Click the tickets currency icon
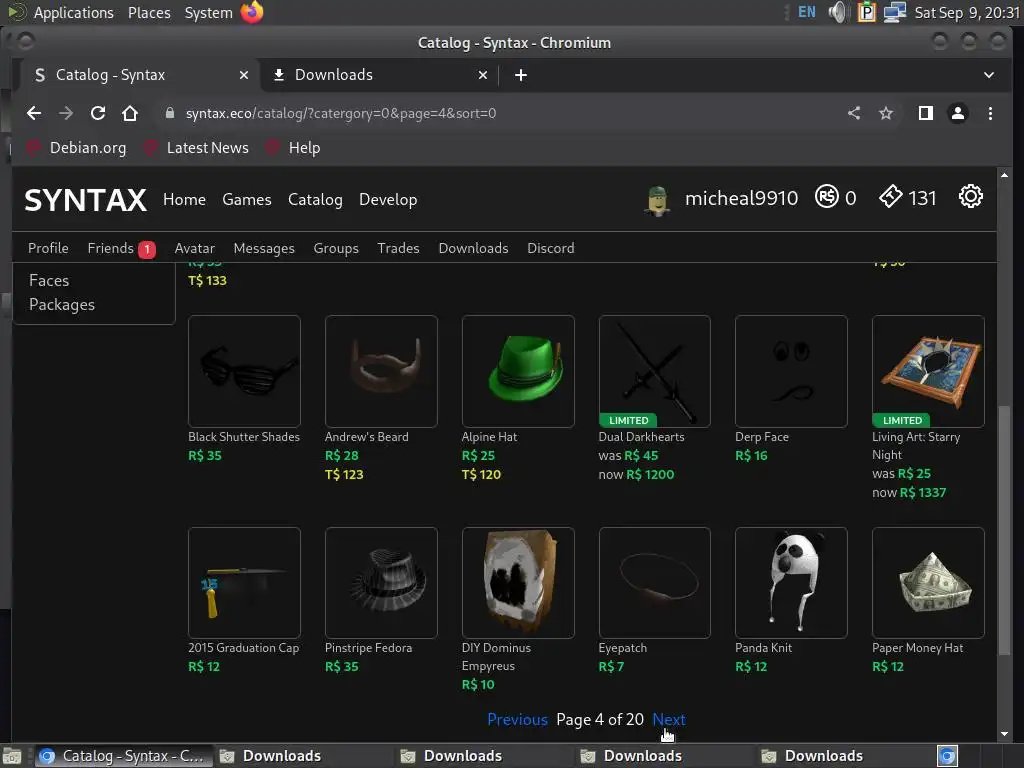The height and width of the screenshot is (768, 1024). (891, 196)
